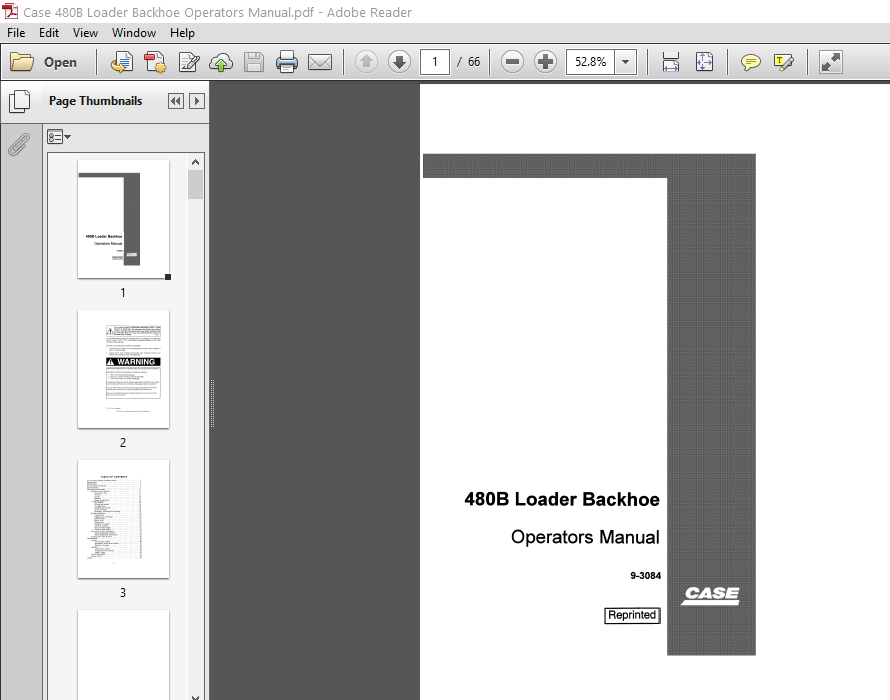Open the Help menu
The width and height of the screenshot is (890, 700).
[x=182, y=33]
